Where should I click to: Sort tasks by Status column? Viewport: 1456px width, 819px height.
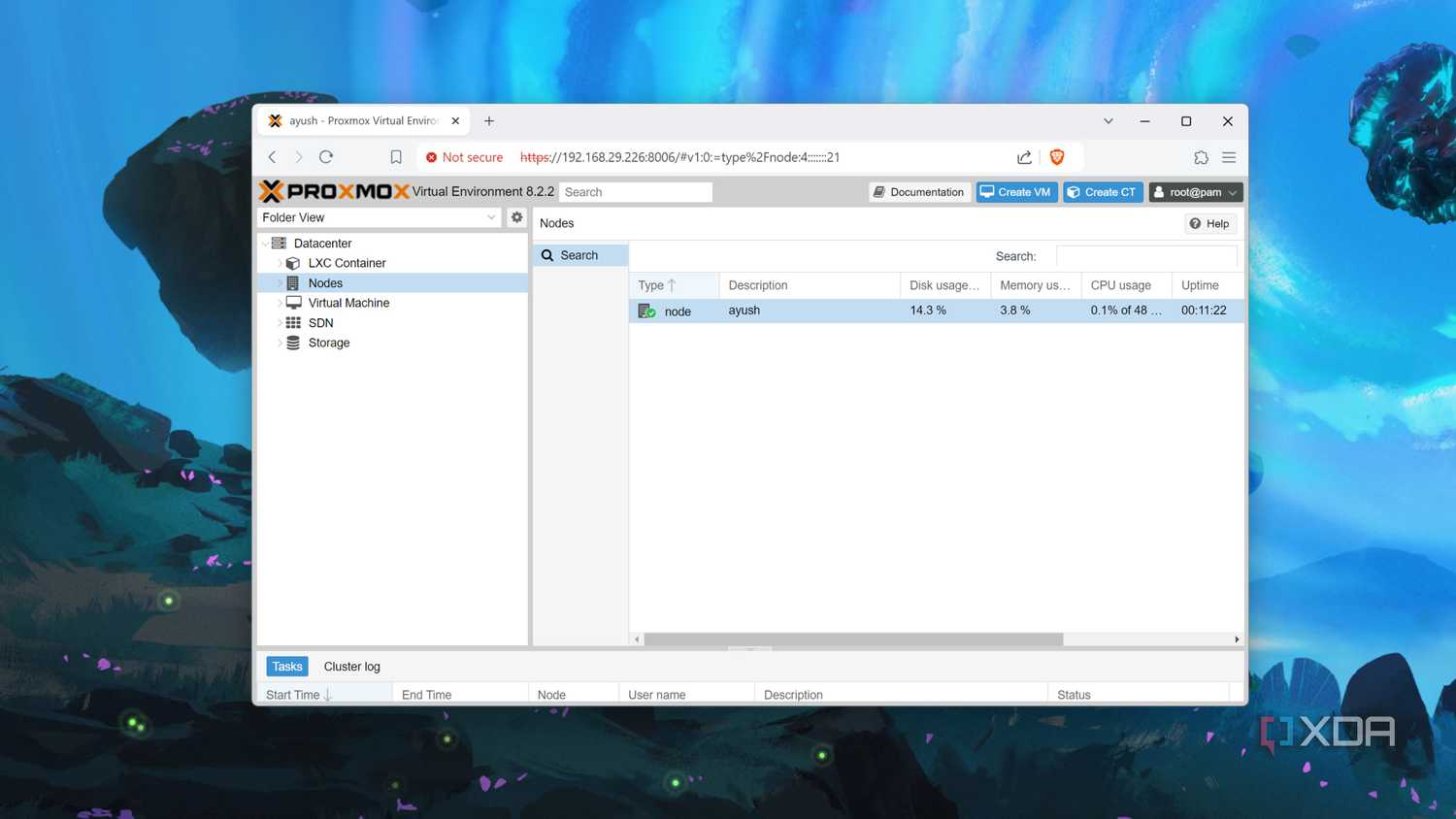[1139, 695]
